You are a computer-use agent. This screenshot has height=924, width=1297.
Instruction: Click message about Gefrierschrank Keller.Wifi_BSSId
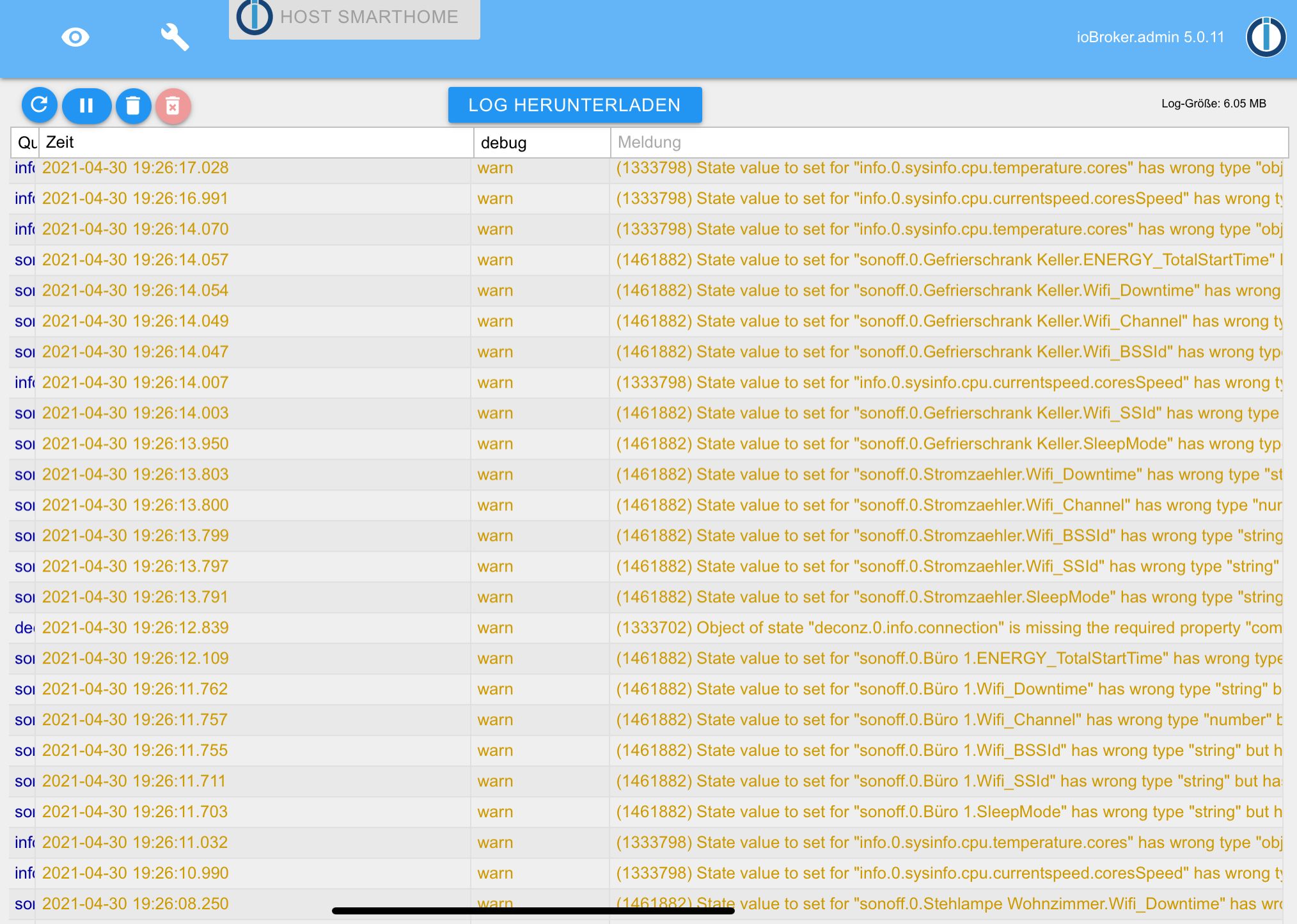pyautogui.click(x=949, y=352)
